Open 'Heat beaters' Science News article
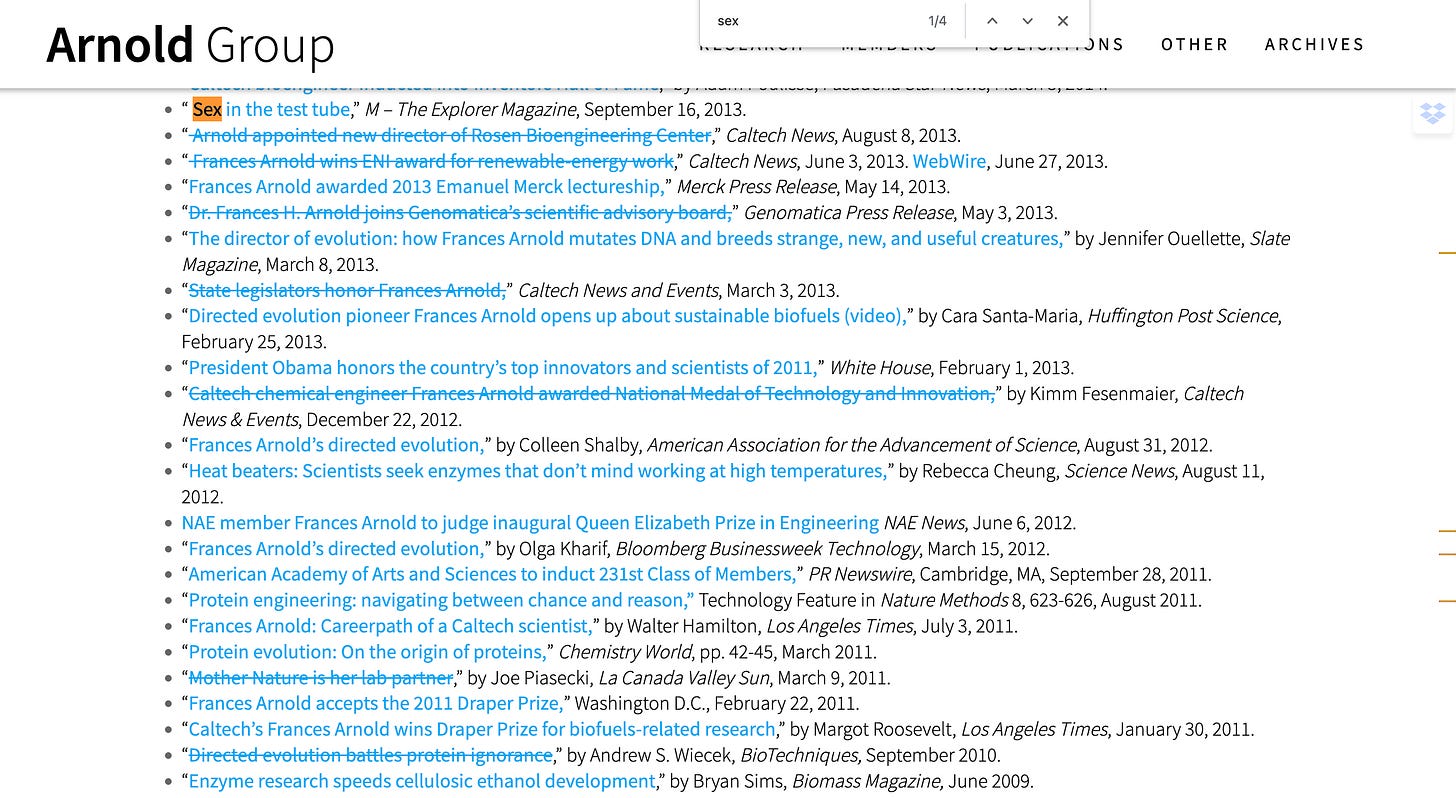The image size is (1456, 798). (538, 471)
